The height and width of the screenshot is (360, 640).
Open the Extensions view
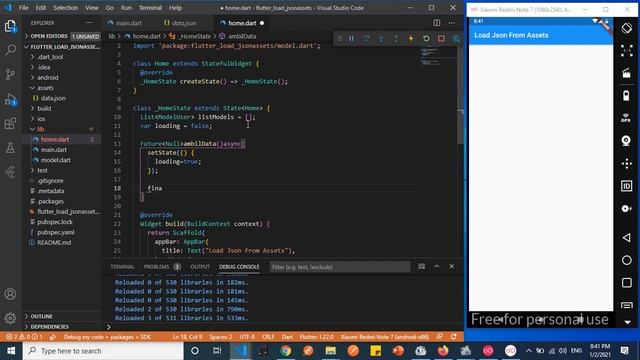click(x=10, y=123)
